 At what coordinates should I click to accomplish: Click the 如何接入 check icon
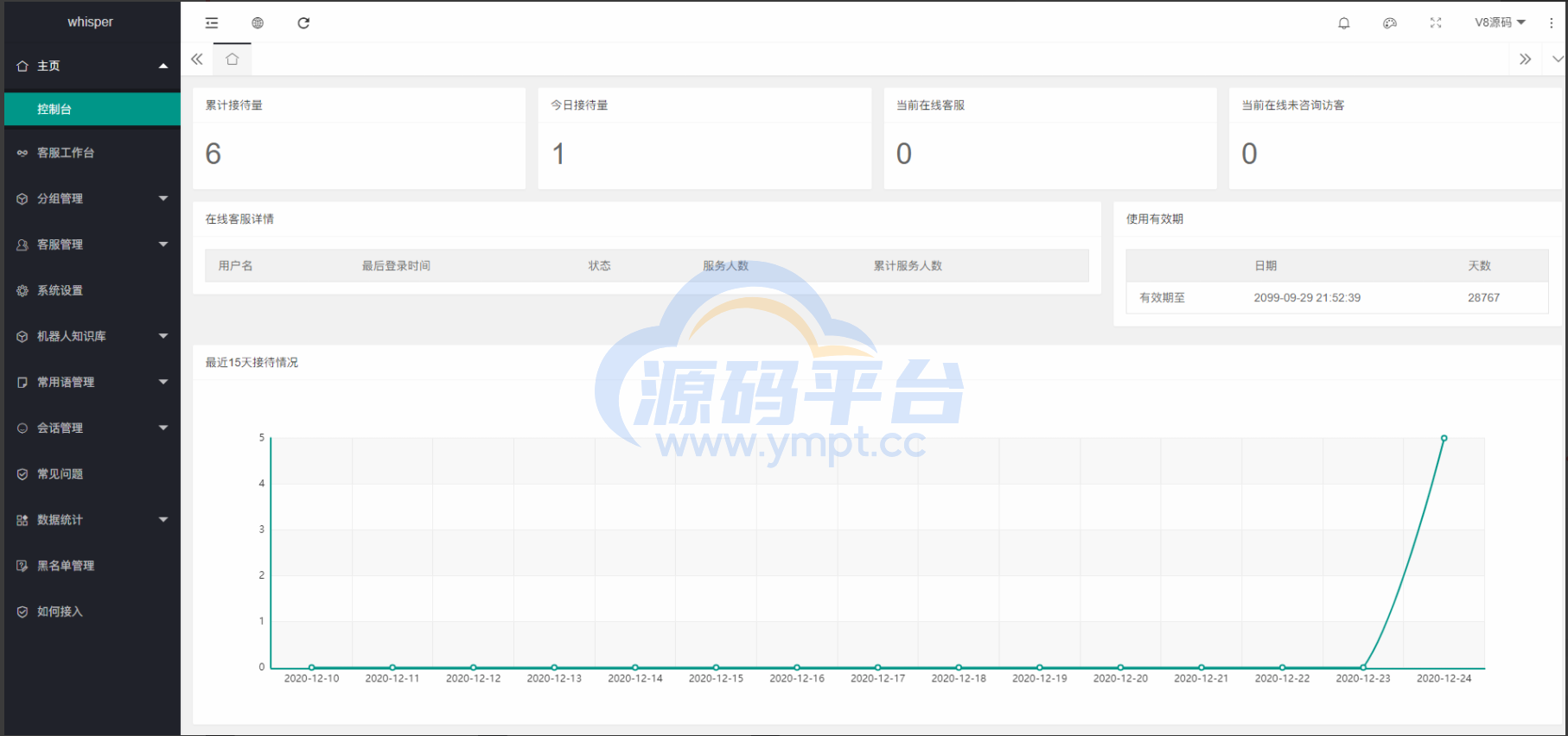pyautogui.click(x=22, y=612)
